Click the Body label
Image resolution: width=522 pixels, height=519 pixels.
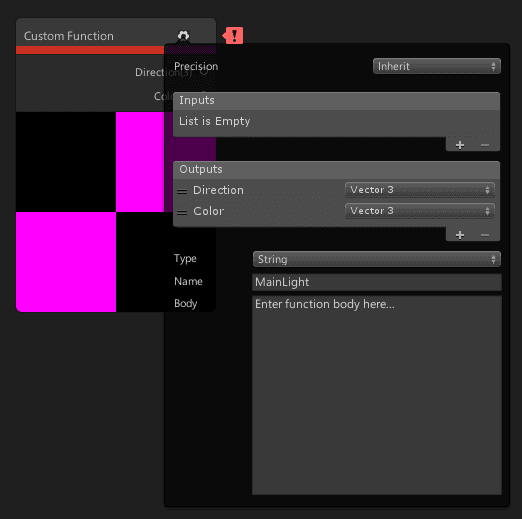pos(186,303)
